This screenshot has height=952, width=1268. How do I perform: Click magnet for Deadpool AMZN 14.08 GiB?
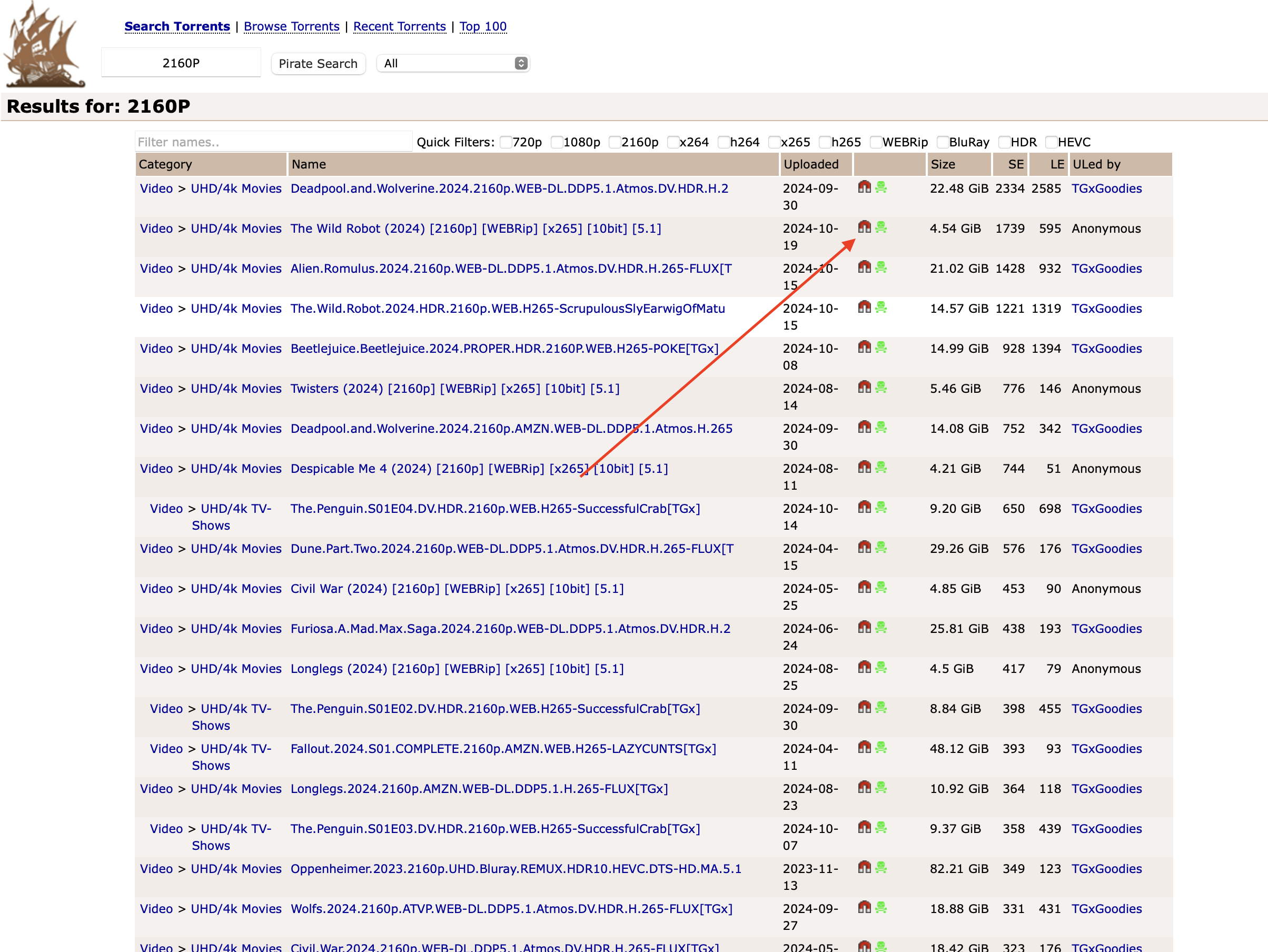[865, 428]
